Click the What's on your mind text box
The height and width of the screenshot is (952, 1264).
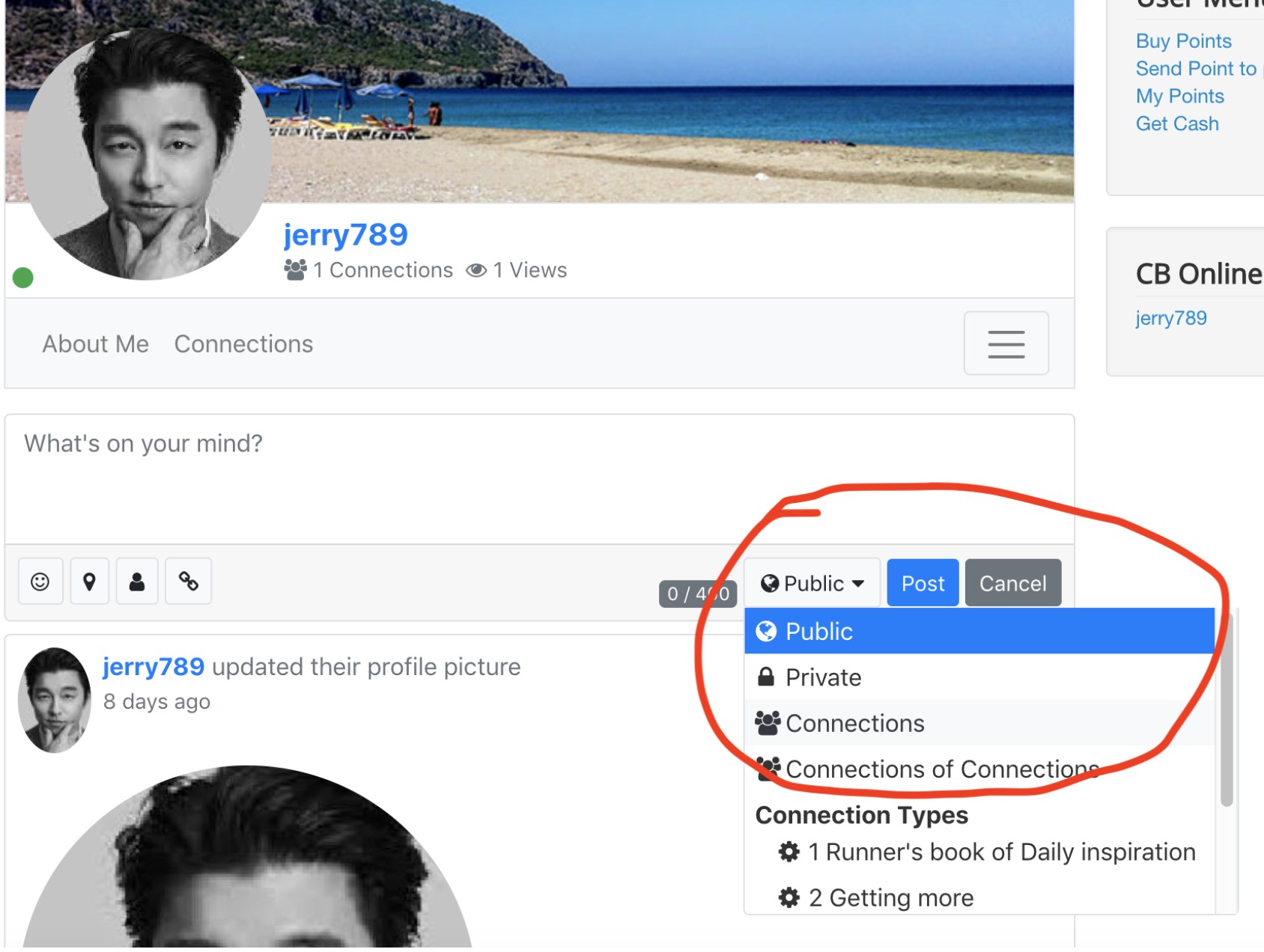539,479
